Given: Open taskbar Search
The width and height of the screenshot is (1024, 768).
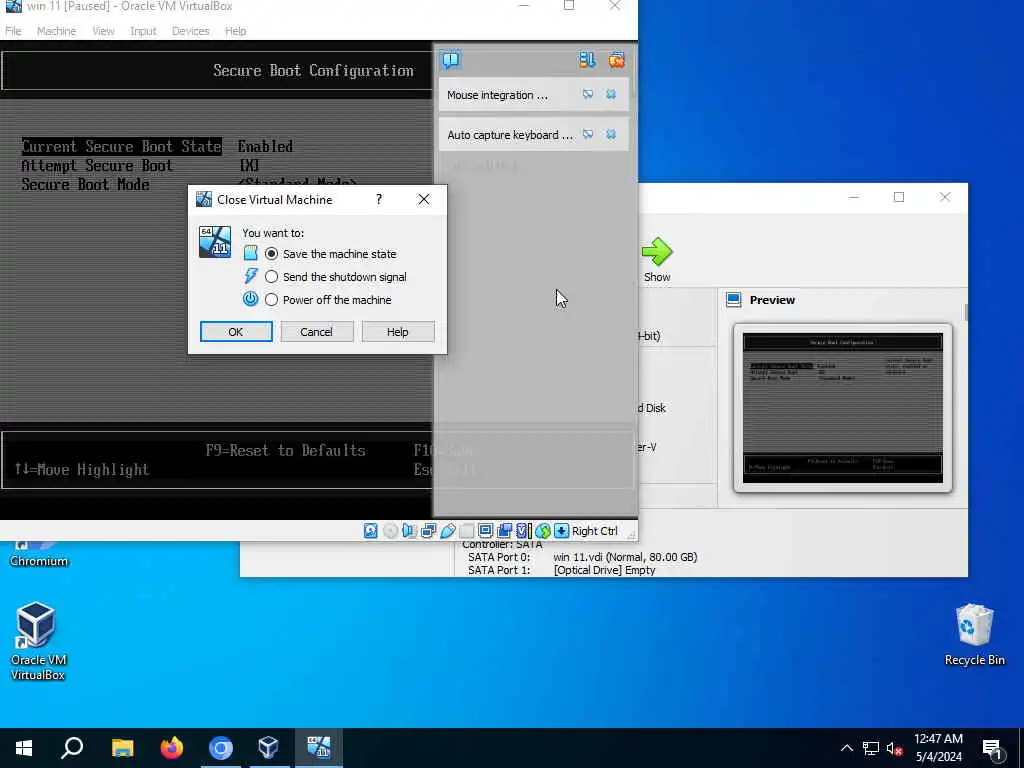Looking at the screenshot, I should click(72, 748).
